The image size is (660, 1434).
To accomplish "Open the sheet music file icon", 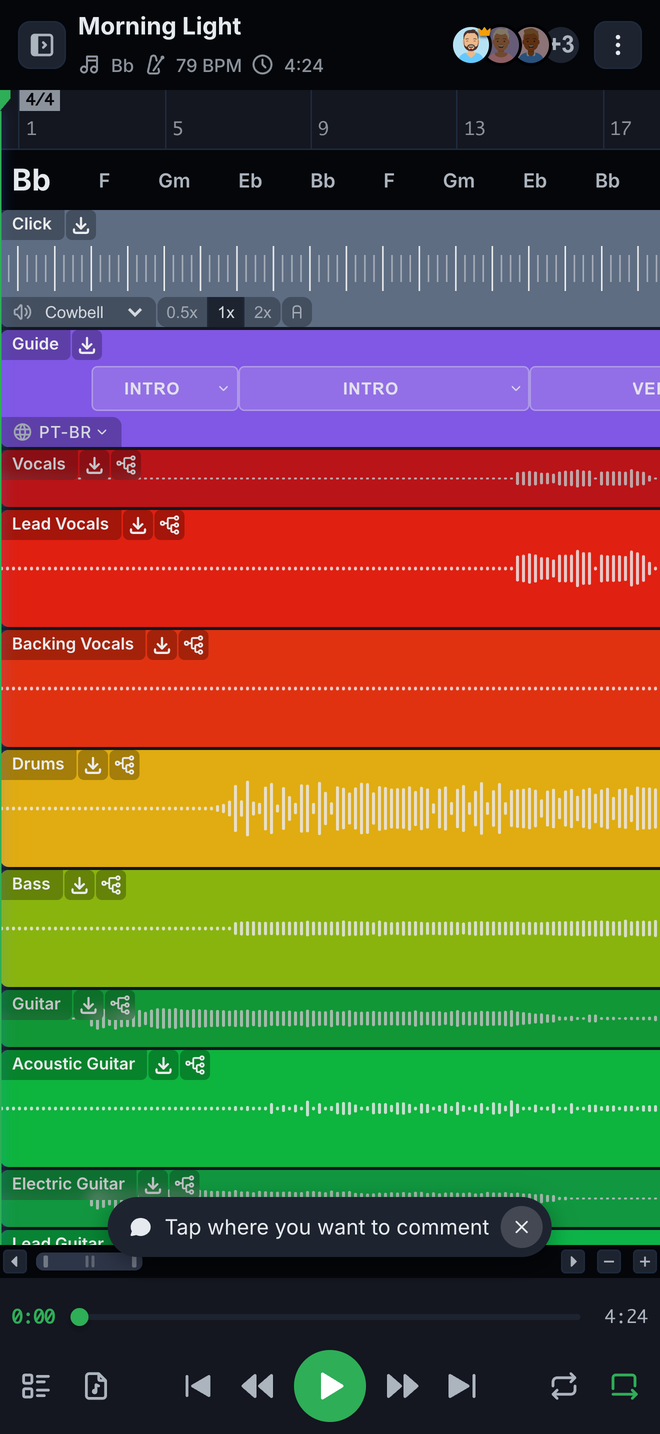I will [96, 1386].
